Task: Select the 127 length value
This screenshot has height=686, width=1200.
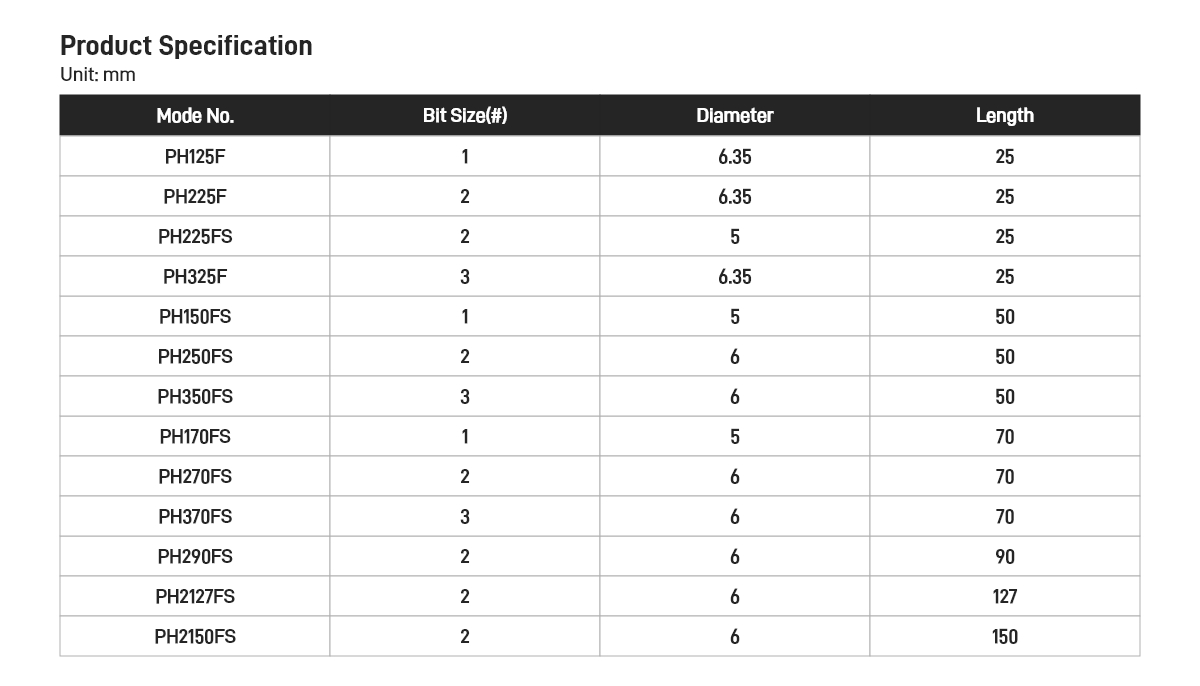Action: [x=1005, y=597]
